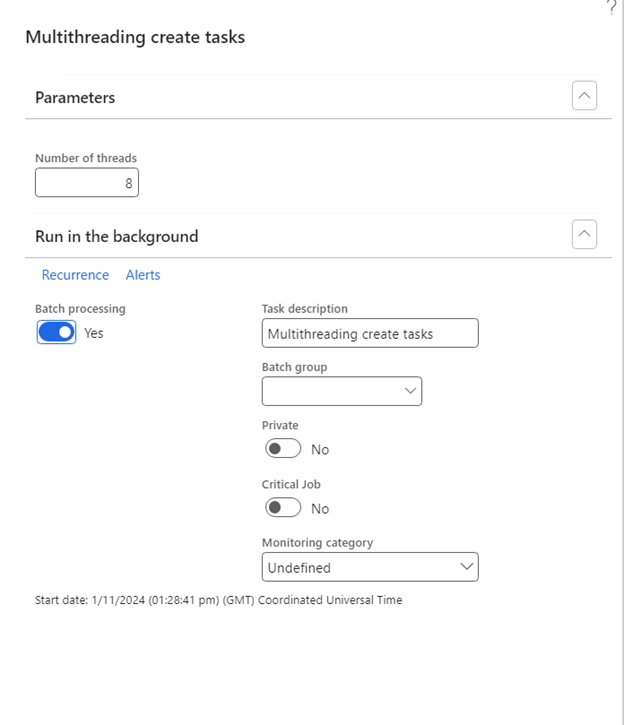
Task: Collapse the Parameters section chevron
Action: [x=584, y=96]
